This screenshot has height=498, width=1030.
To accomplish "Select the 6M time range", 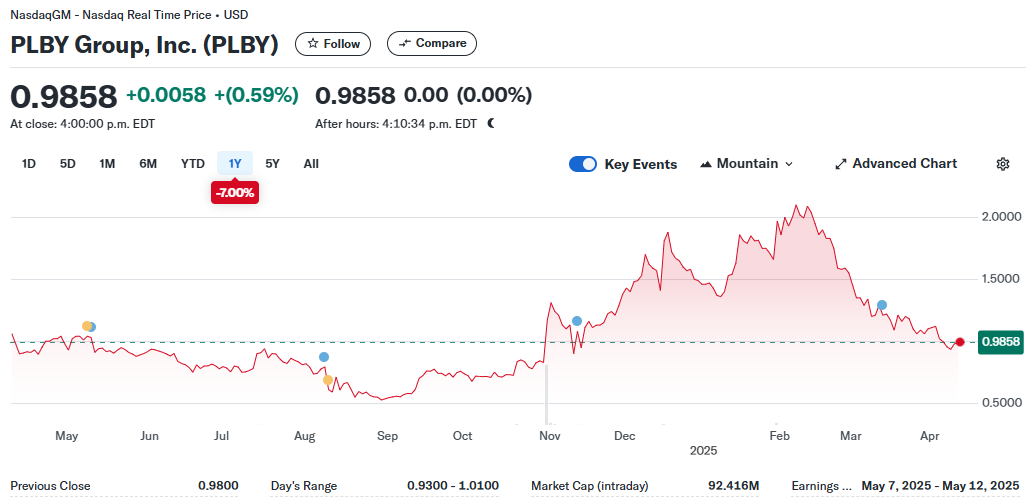I will pos(148,164).
